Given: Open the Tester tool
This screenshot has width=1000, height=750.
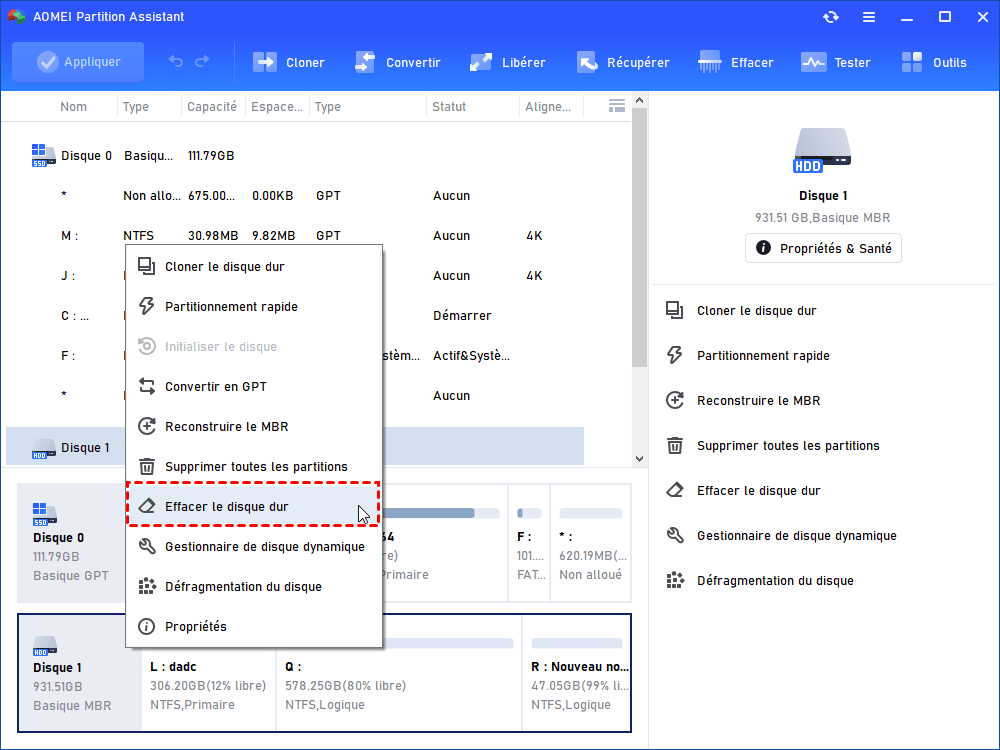Looking at the screenshot, I should [814, 62].
